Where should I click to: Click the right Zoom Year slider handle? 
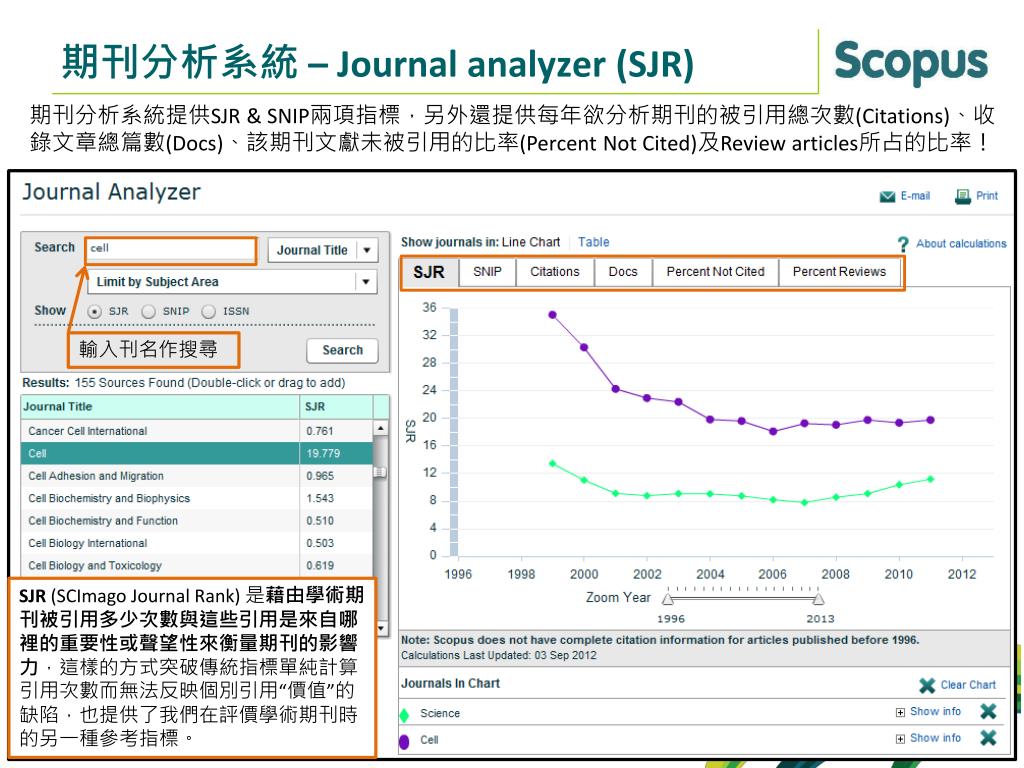pos(818,599)
